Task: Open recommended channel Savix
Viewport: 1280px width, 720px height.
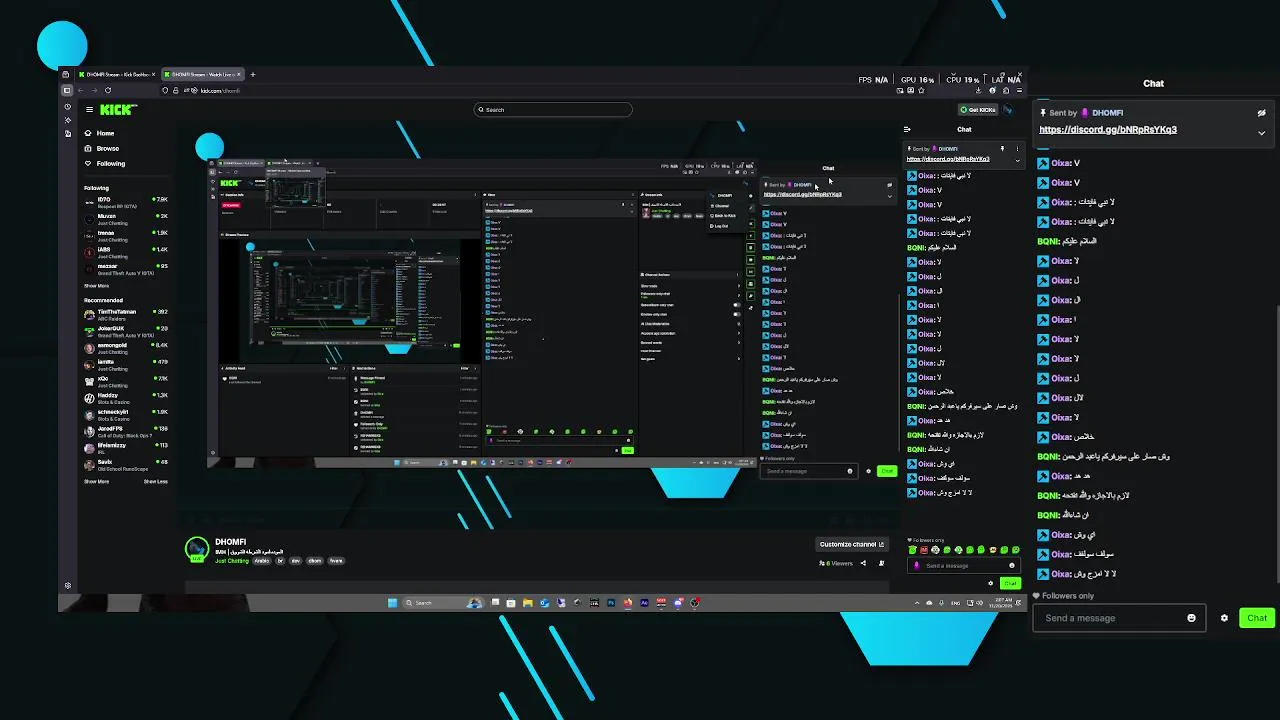Action: [125, 464]
